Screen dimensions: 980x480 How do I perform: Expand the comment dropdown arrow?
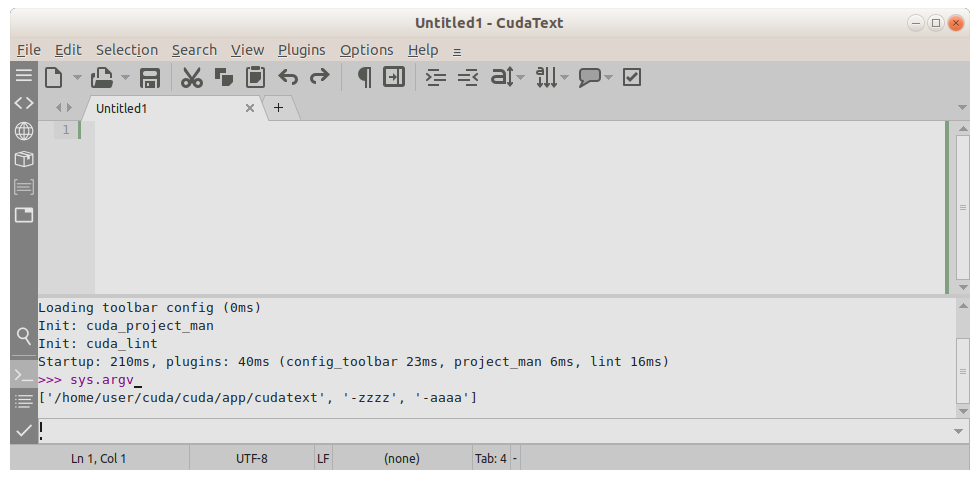[609, 78]
